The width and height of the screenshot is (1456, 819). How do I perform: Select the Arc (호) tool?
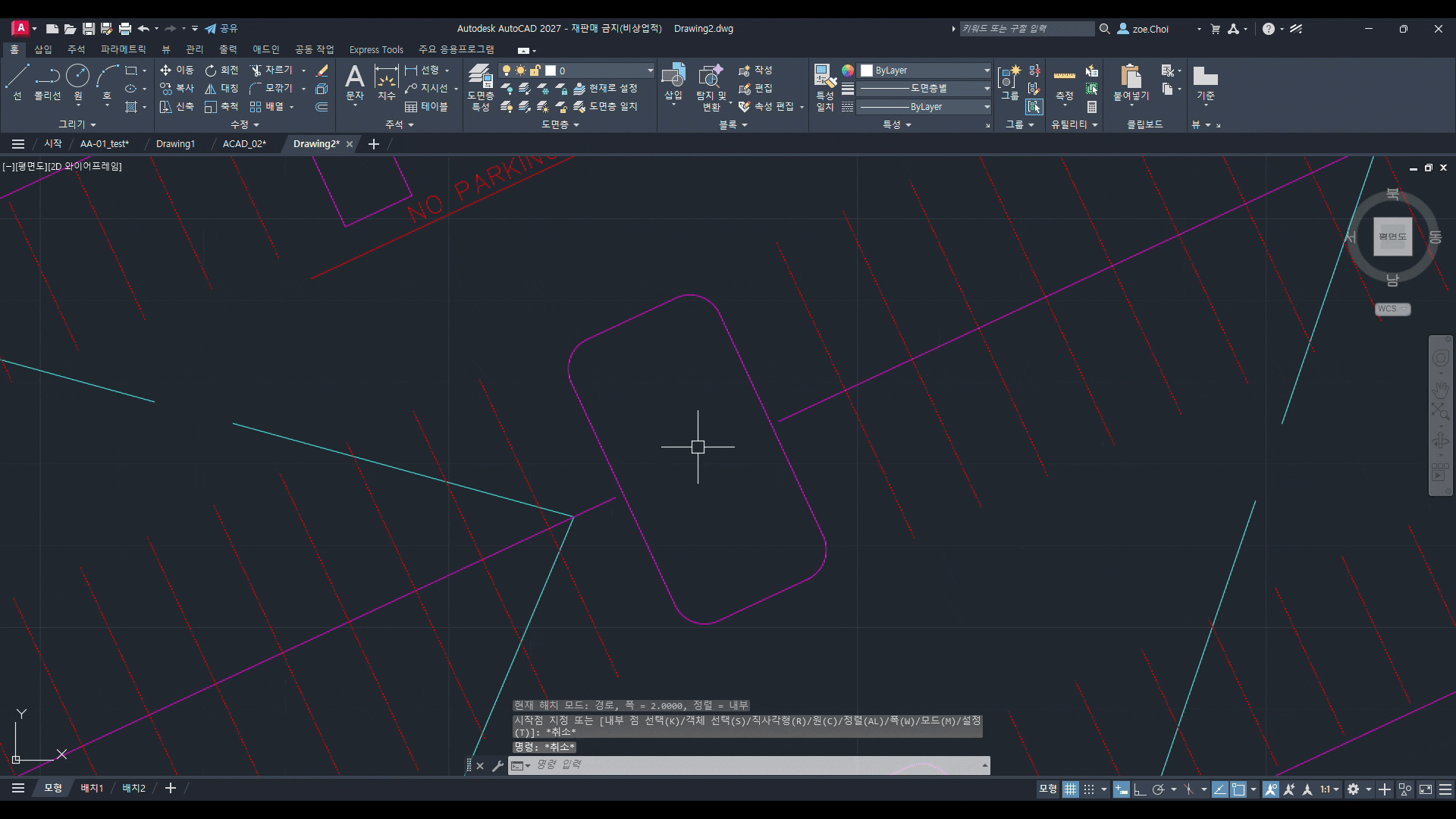pyautogui.click(x=107, y=82)
